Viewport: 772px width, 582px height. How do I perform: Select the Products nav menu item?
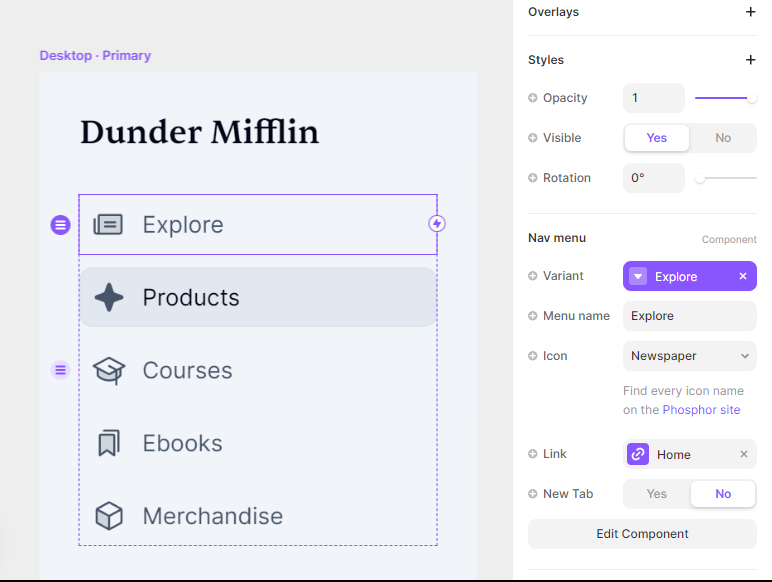tap(258, 297)
